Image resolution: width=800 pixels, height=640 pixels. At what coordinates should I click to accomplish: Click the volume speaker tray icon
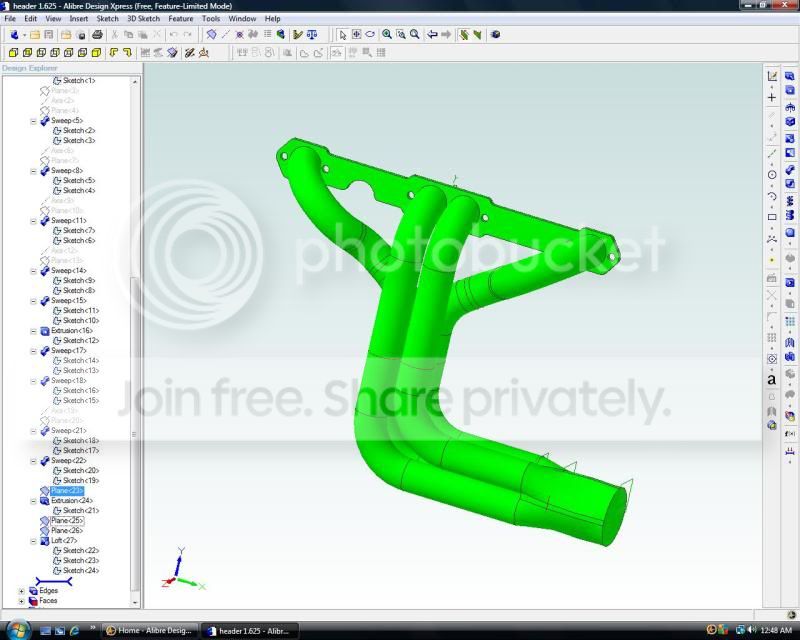pyautogui.click(x=752, y=630)
